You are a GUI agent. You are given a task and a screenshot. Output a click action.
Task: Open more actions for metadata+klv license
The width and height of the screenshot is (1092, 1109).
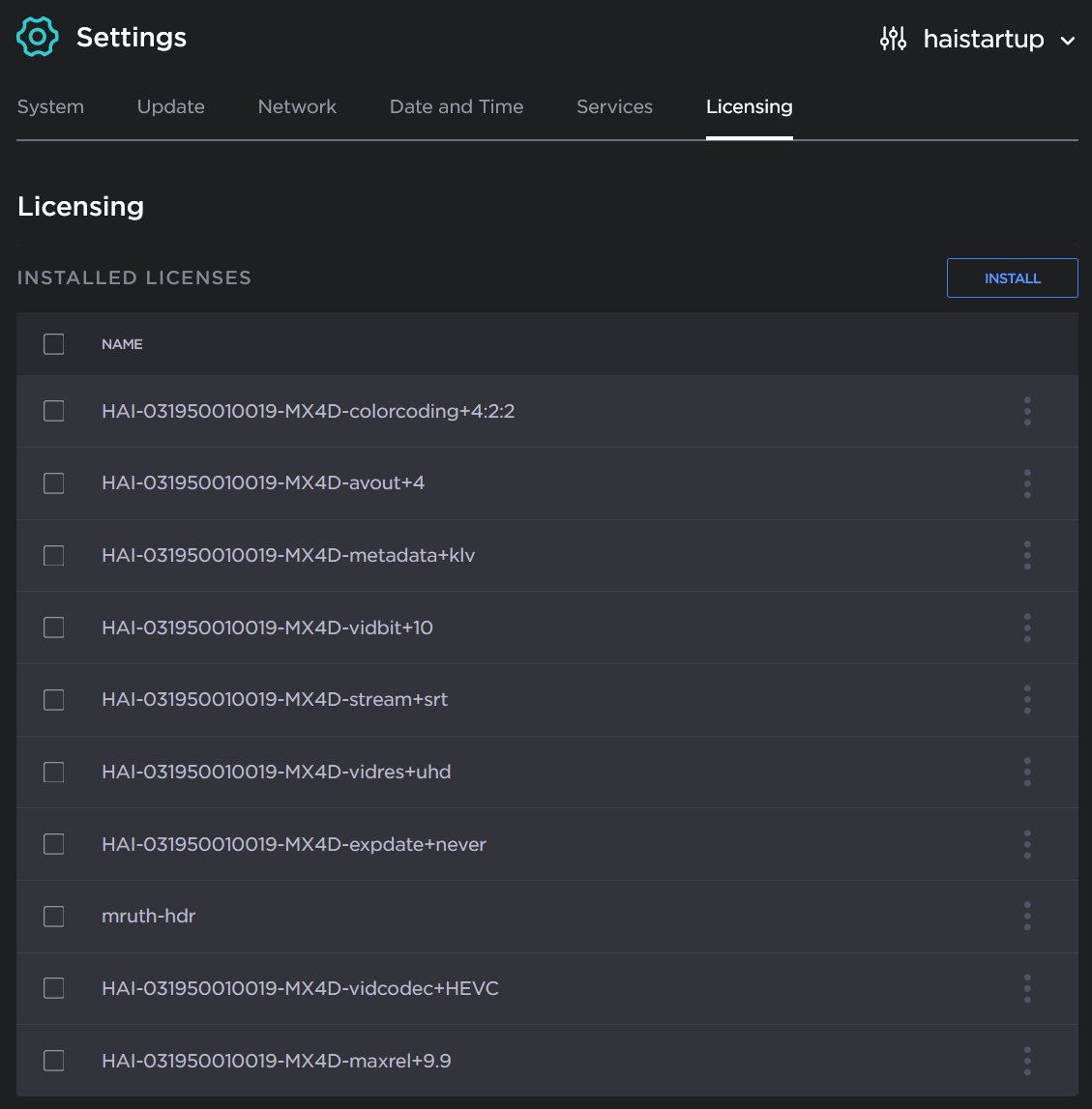click(1027, 555)
